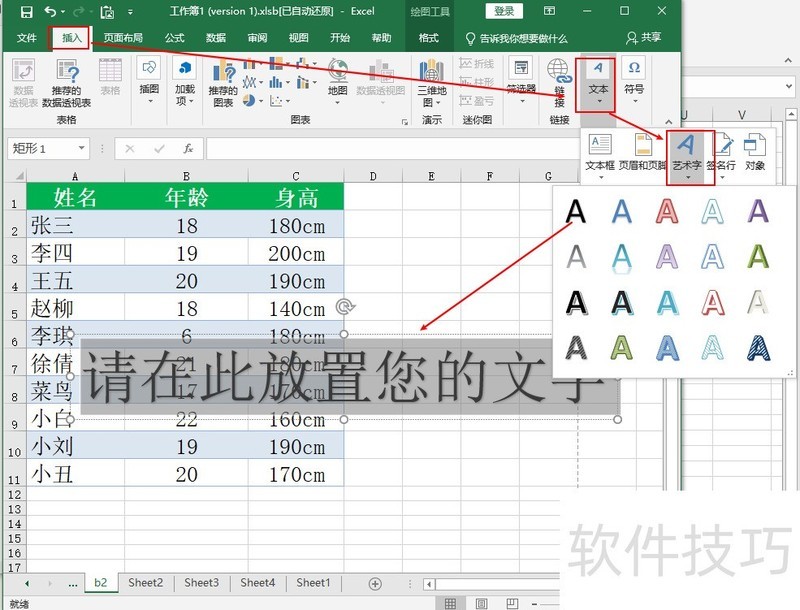
Task: Click the 推荐的图表 recommended charts icon
Action: pos(223,82)
